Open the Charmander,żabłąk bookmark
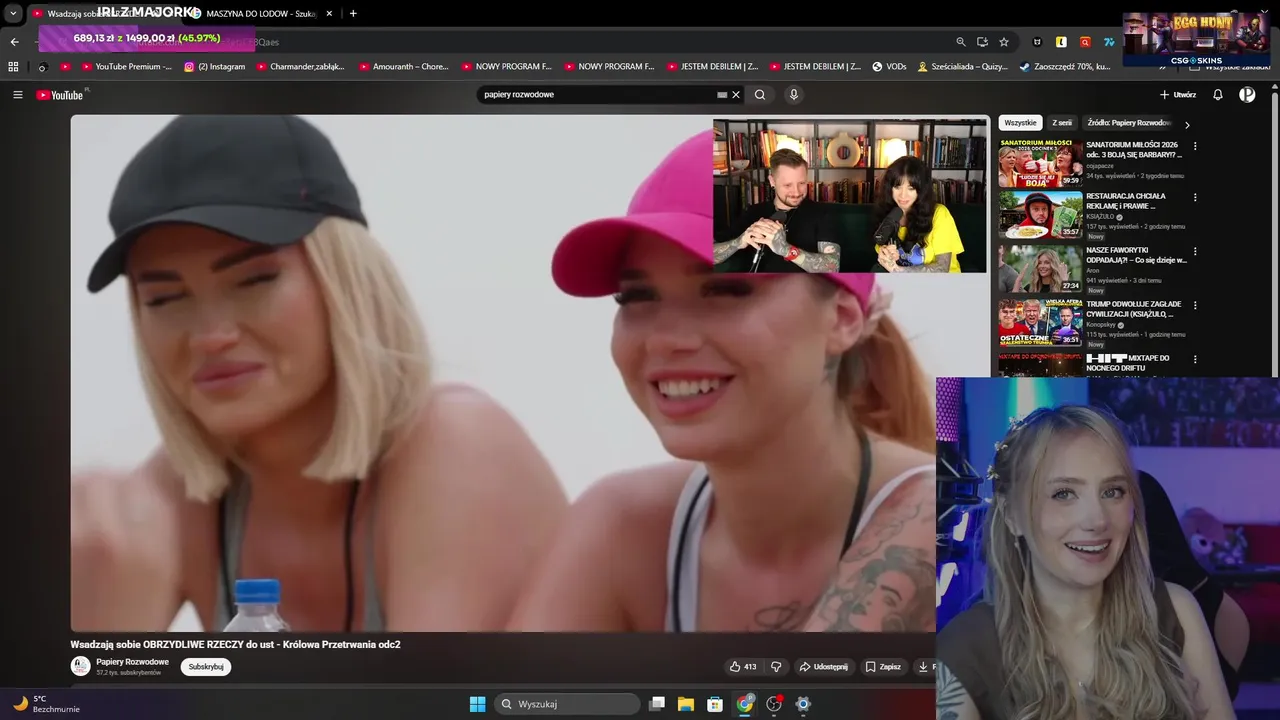Screen dimensions: 1280x720 [300, 67]
